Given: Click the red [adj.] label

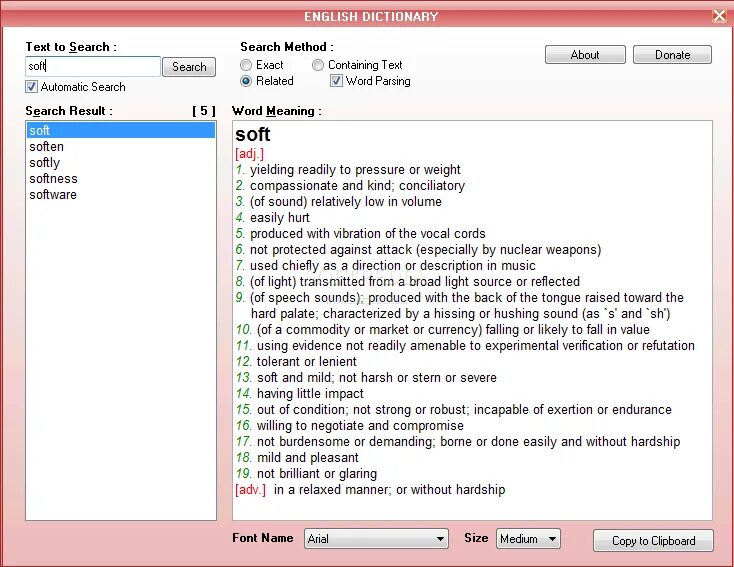Looking at the screenshot, I should click(x=250, y=154).
